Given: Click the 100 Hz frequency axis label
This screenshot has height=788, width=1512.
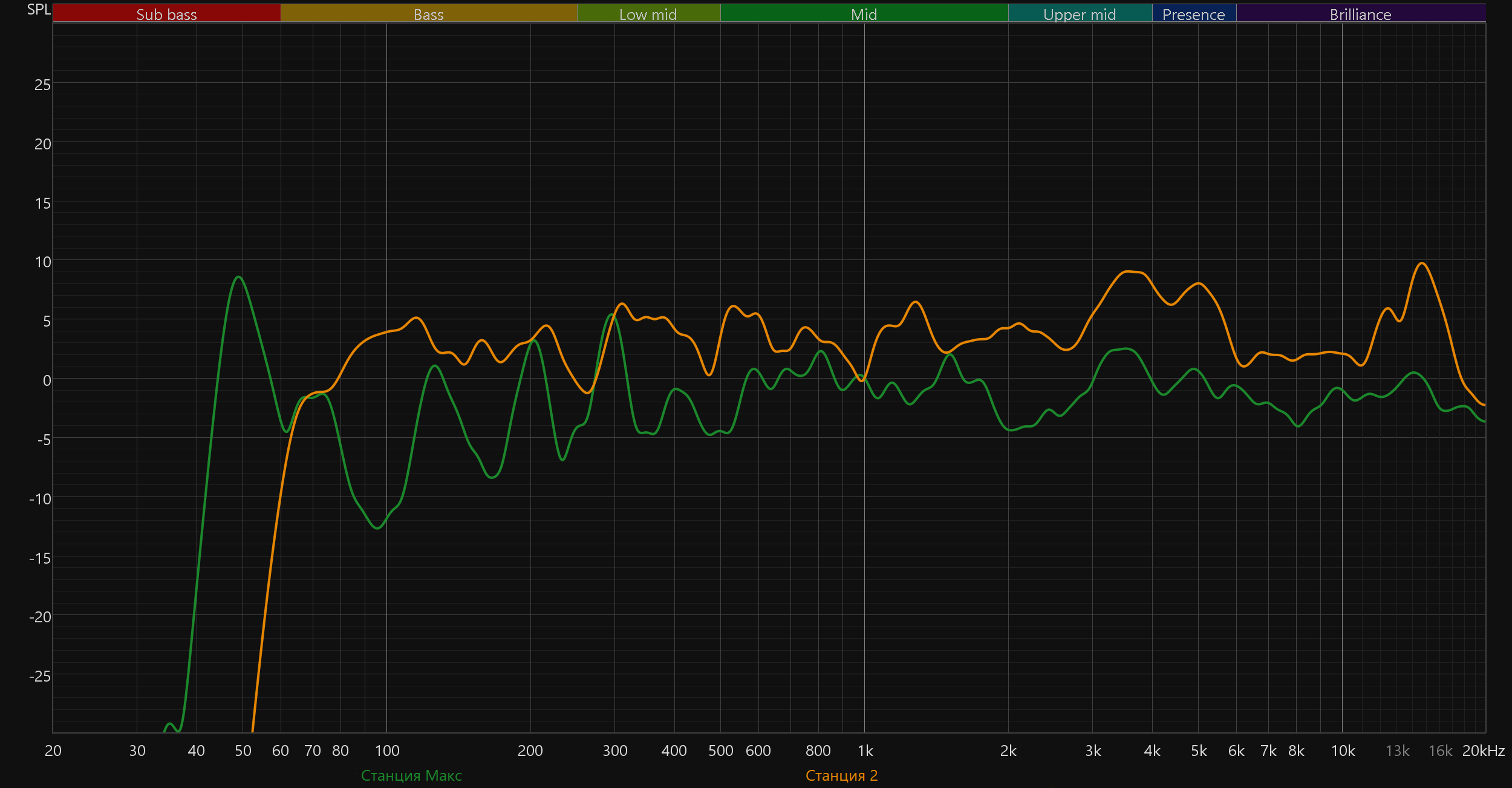Looking at the screenshot, I should (x=387, y=751).
